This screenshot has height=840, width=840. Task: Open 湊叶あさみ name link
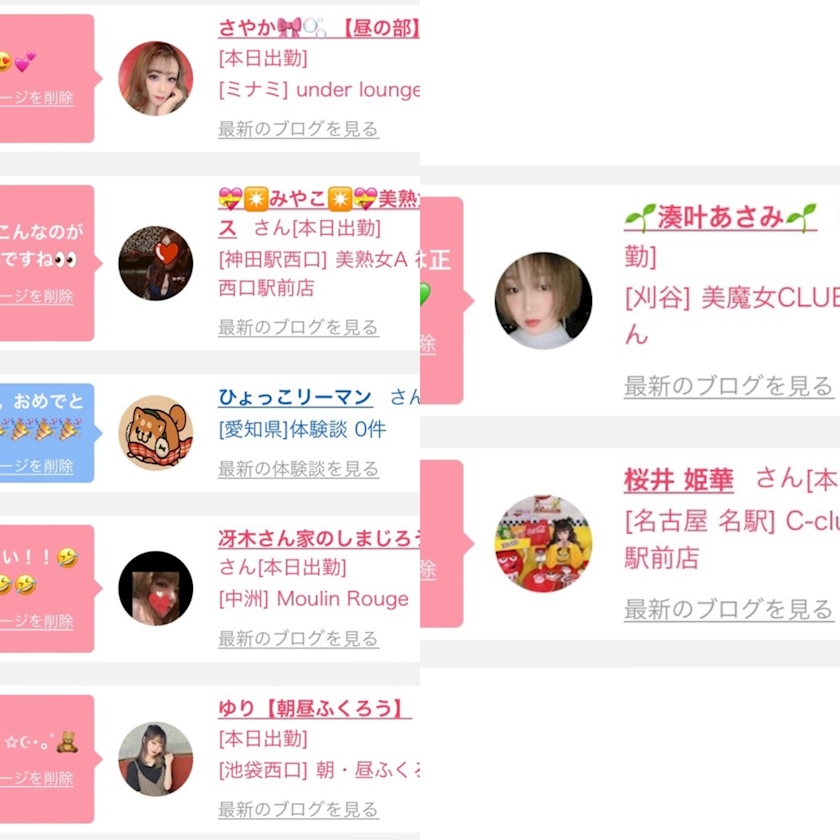(x=721, y=218)
